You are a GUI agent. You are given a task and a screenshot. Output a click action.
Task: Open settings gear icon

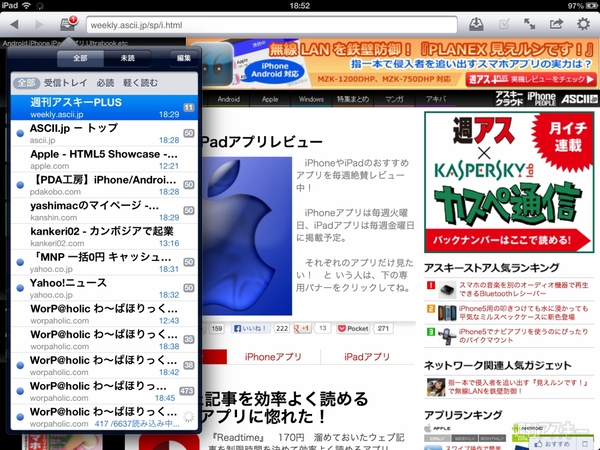point(583,24)
